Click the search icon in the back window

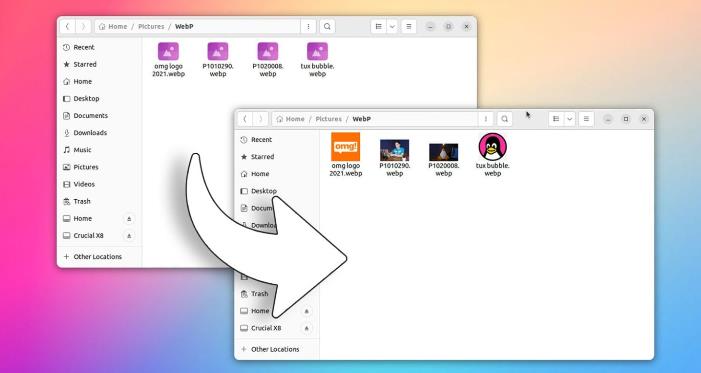pyautogui.click(x=327, y=26)
